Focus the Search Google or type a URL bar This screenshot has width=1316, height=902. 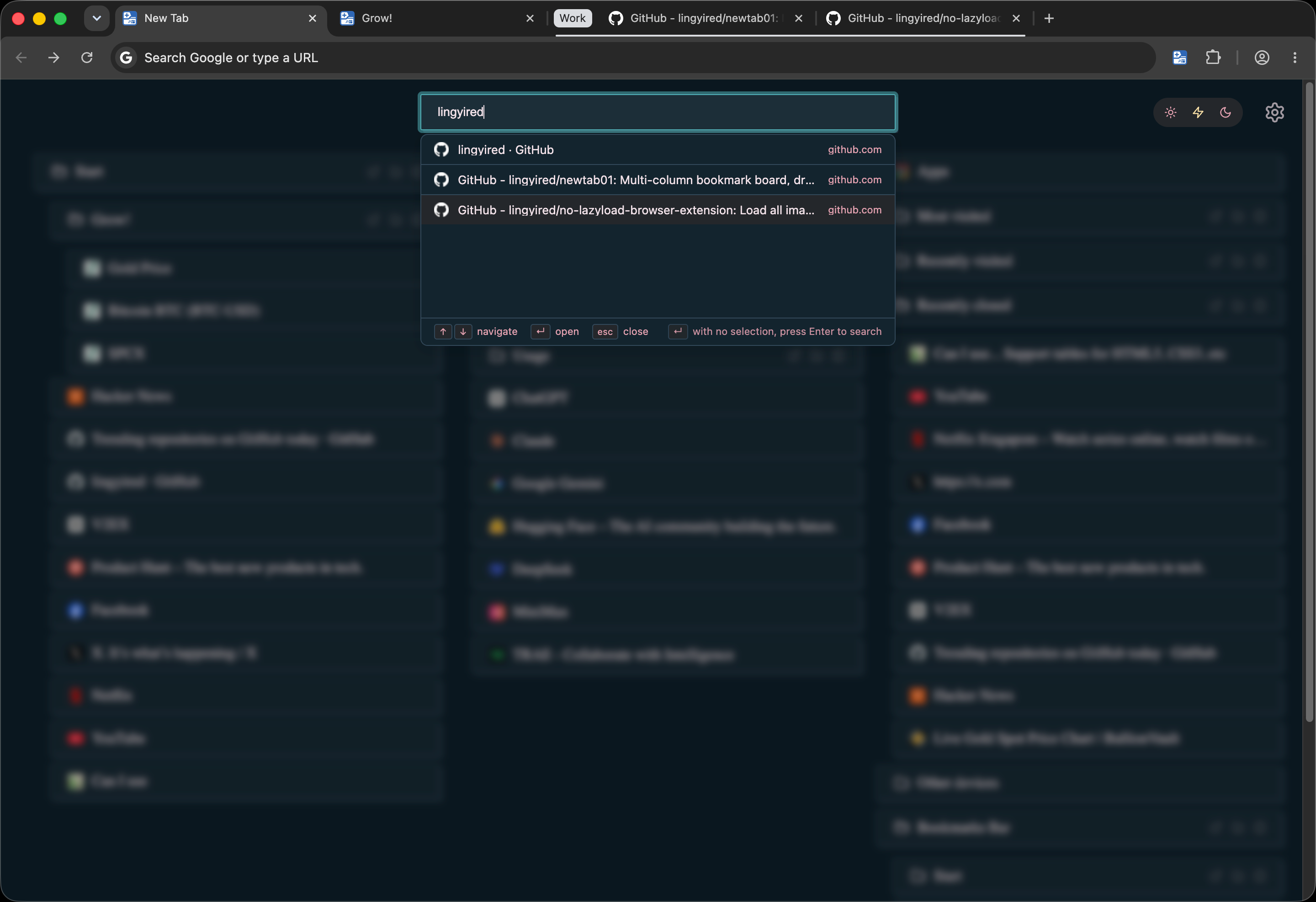click(633, 58)
